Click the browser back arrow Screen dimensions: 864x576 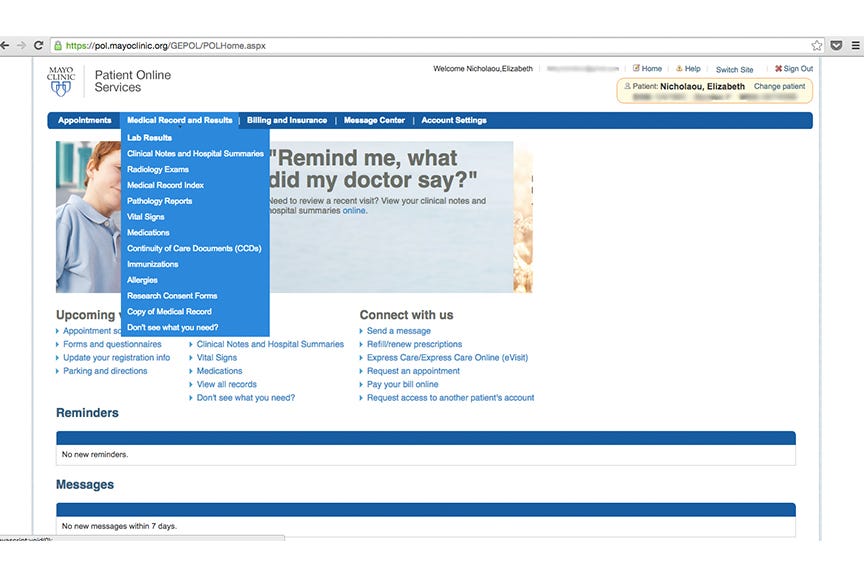(5, 46)
